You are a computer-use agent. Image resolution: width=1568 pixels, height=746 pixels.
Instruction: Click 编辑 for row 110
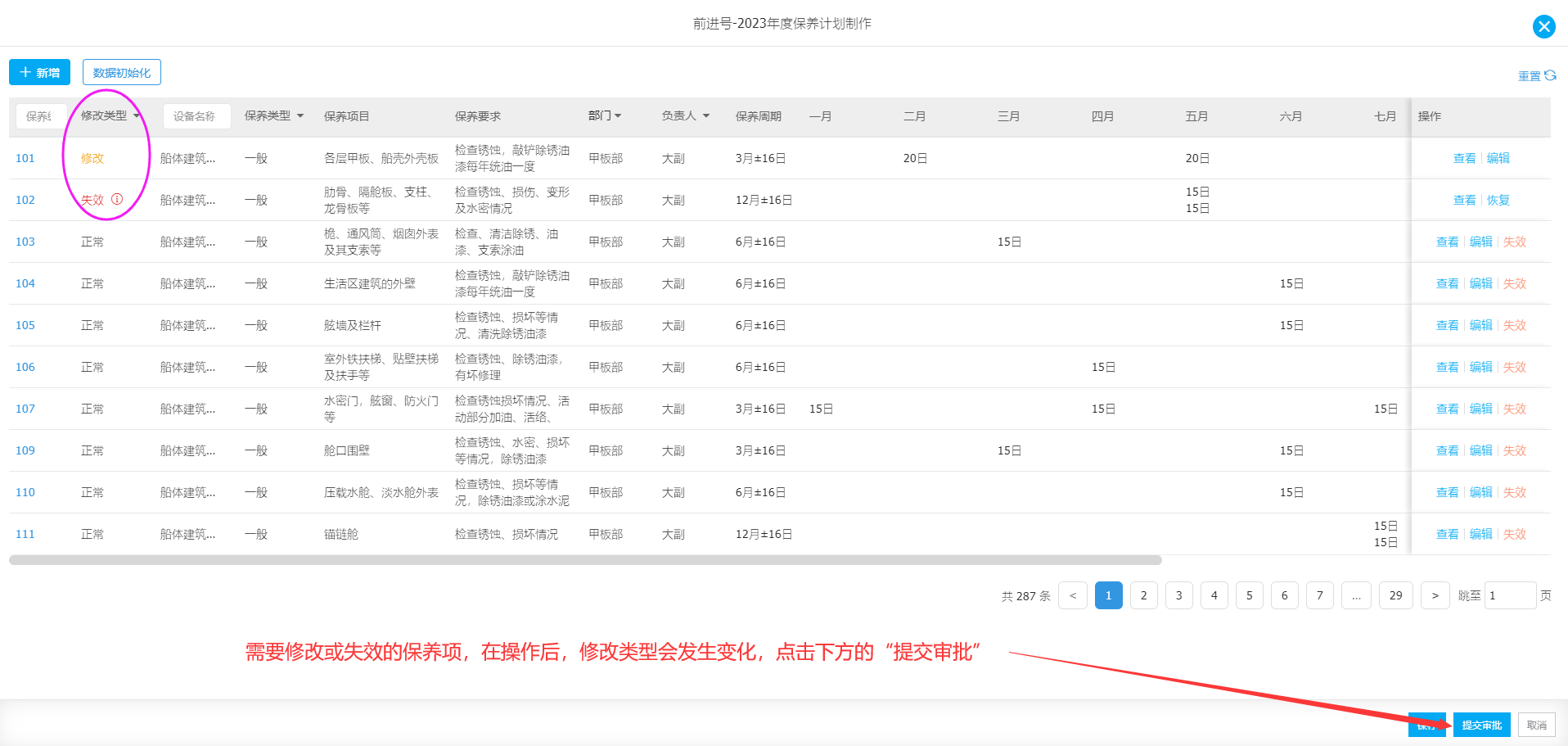coord(1480,492)
